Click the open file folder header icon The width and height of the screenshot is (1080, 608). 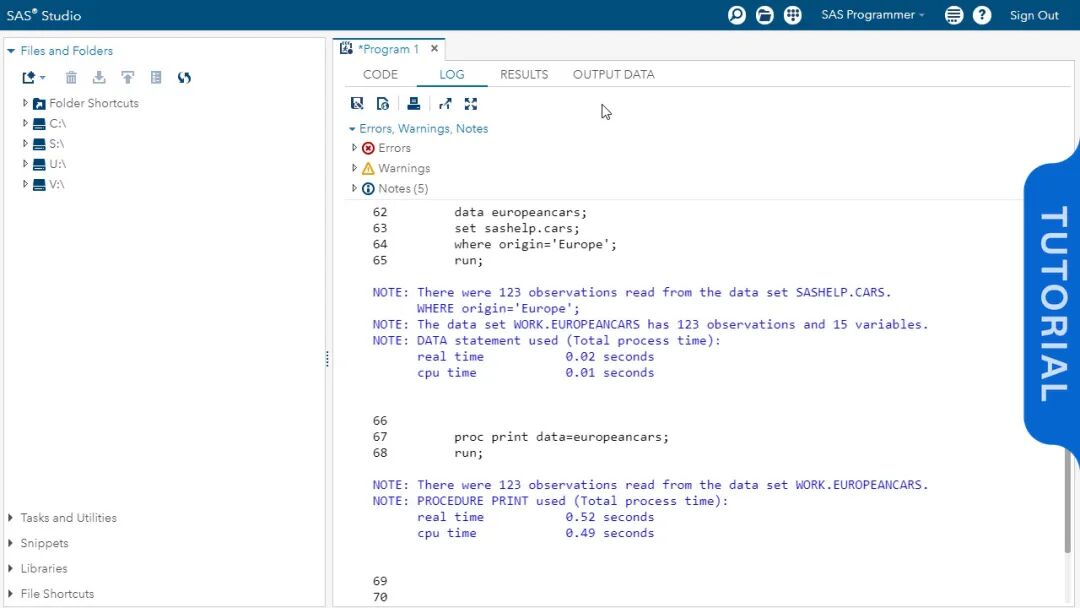[765, 15]
